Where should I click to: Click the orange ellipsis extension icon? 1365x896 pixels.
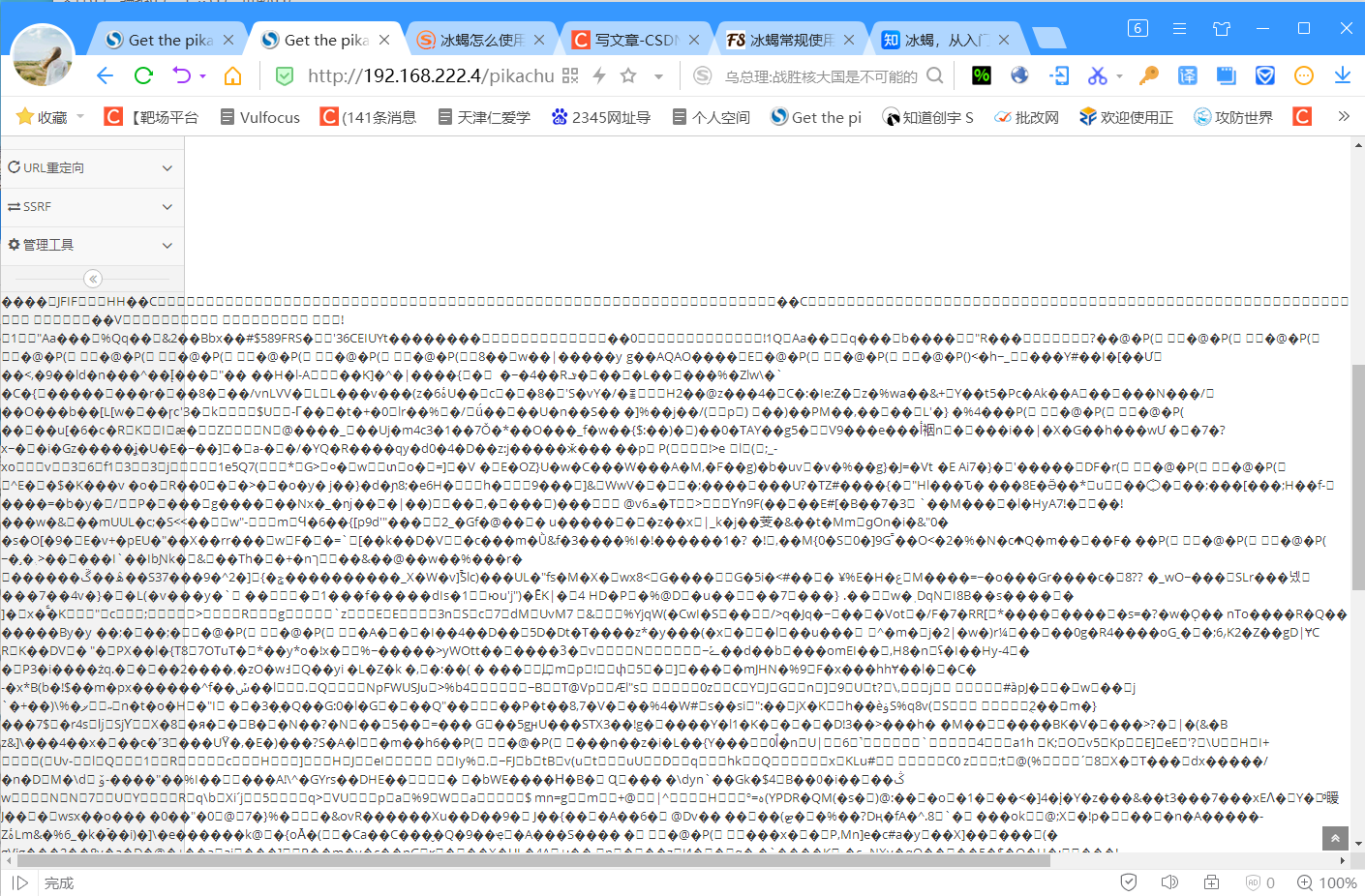click(1302, 75)
